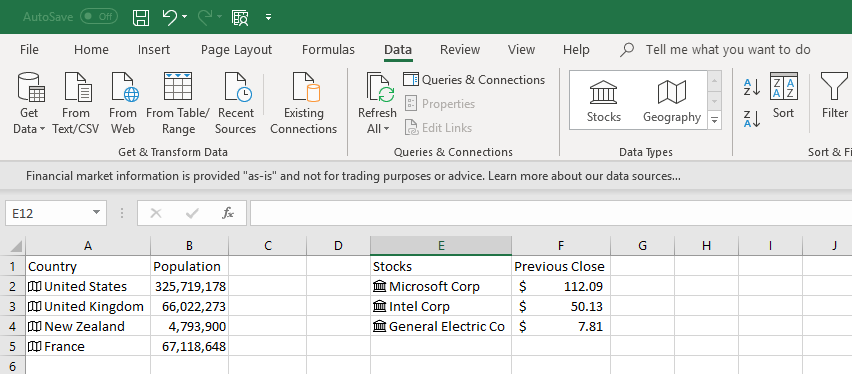Open Customize Quick Access Toolbar dropdown

click(x=268, y=17)
